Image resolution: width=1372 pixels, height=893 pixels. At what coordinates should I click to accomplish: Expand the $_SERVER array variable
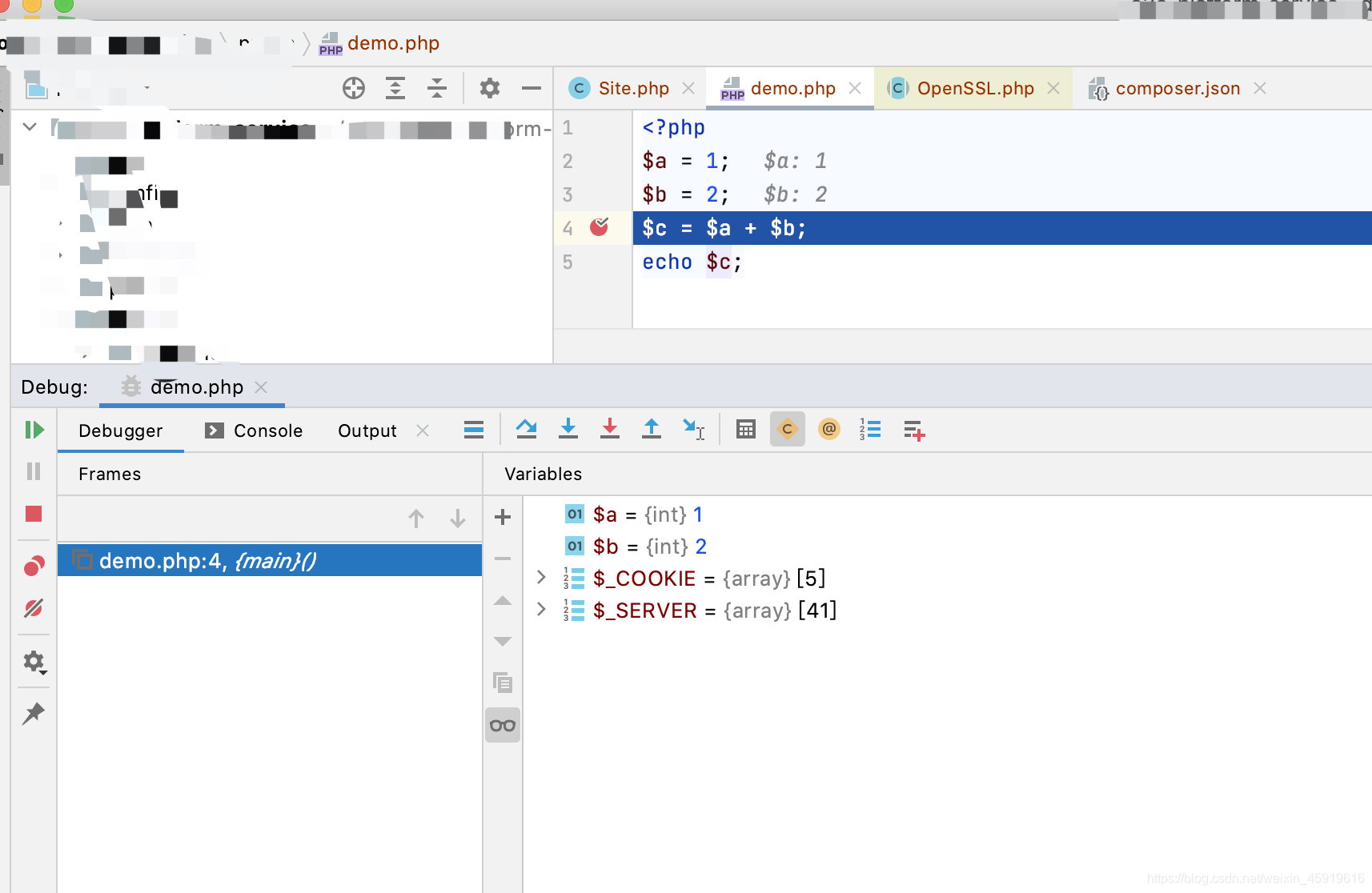point(540,610)
